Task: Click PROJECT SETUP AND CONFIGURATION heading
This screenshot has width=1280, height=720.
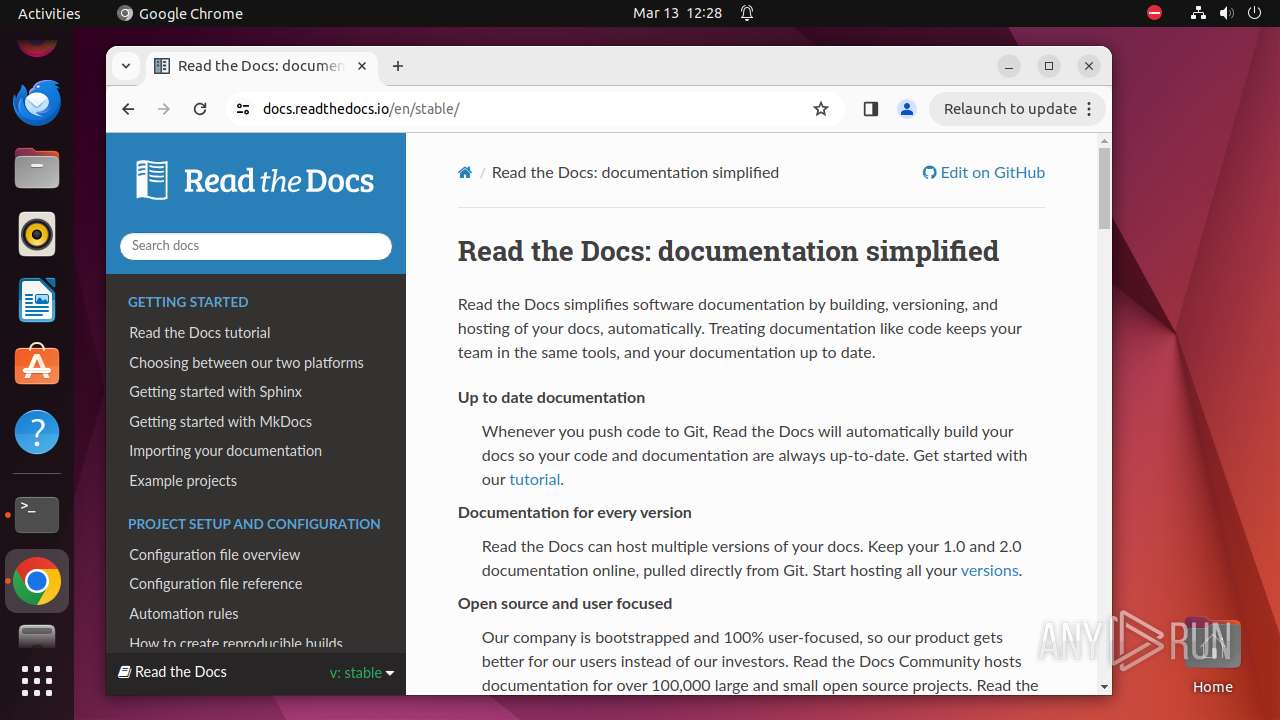Action: click(254, 524)
